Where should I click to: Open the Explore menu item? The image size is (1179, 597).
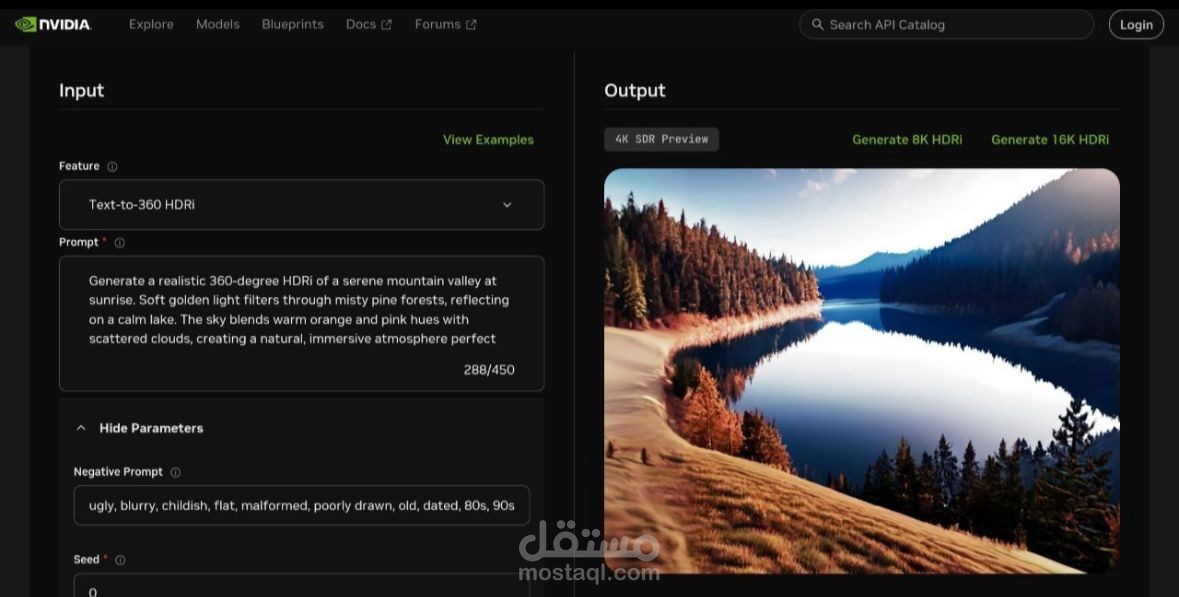[x=151, y=25]
